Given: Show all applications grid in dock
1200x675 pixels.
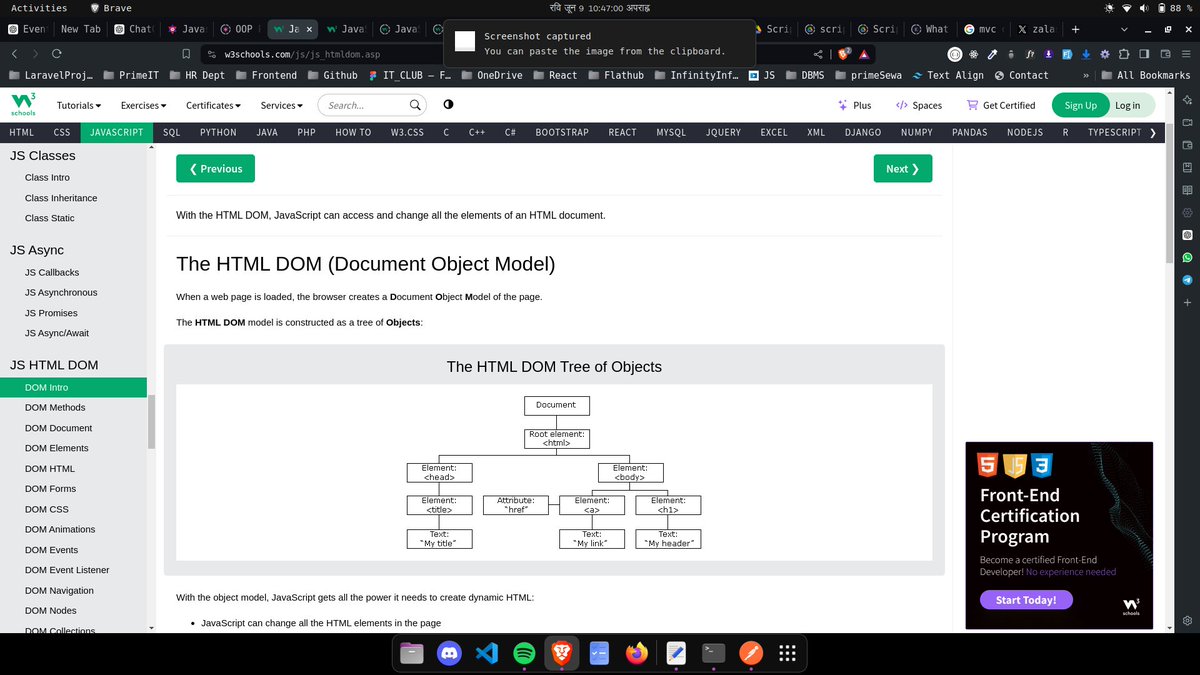Looking at the screenshot, I should tap(787, 653).
